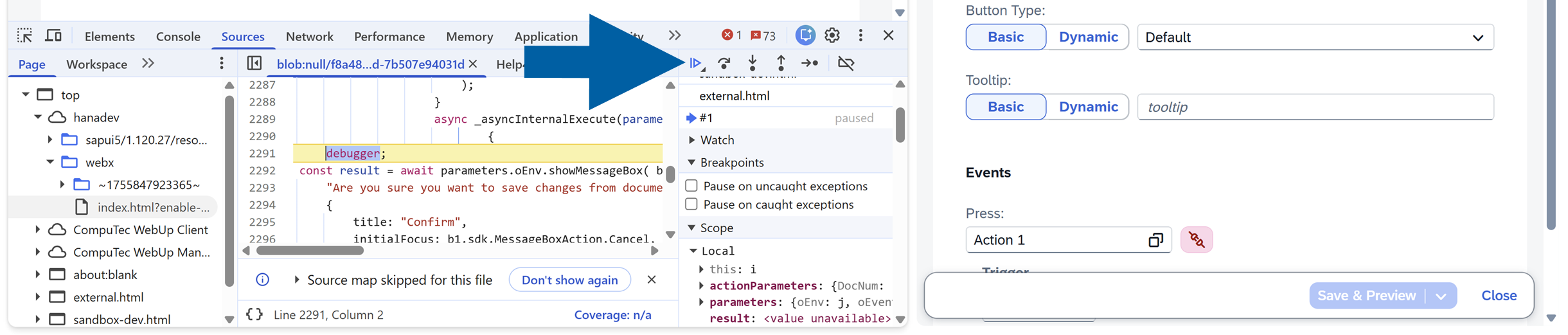The height and width of the screenshot is (335, 1568).
Task: Collapse the top frame tree node
Action: [26, 95]
